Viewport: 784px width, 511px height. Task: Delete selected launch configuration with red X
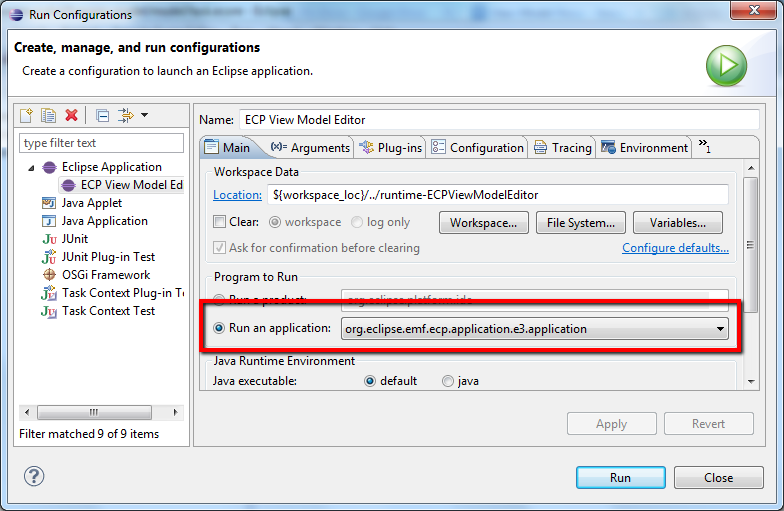[72, 116]
